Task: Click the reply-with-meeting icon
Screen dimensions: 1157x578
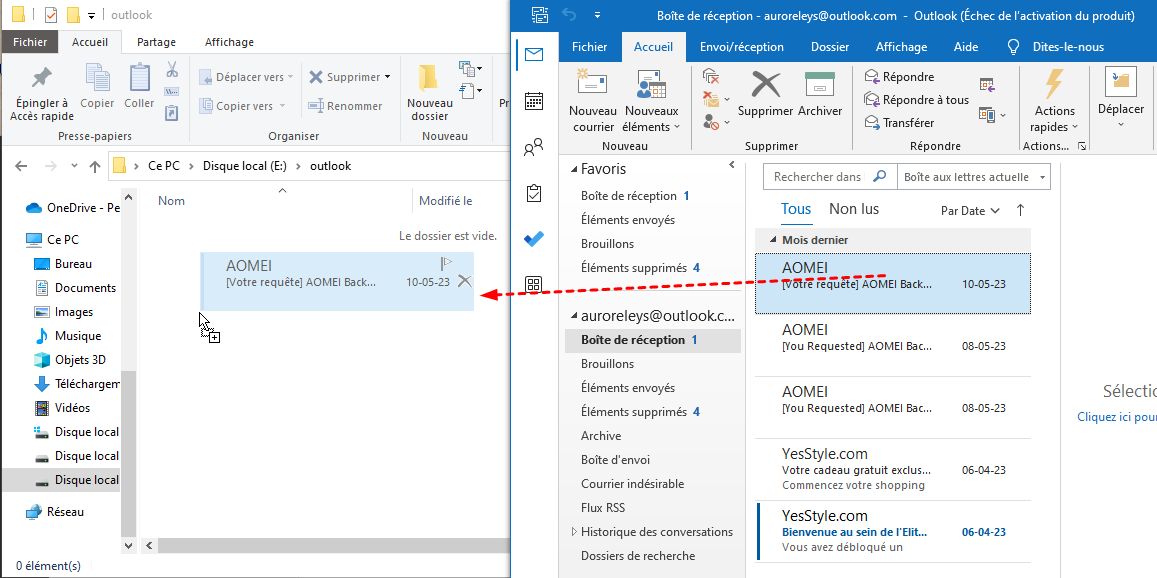Action: pos(987,86)
